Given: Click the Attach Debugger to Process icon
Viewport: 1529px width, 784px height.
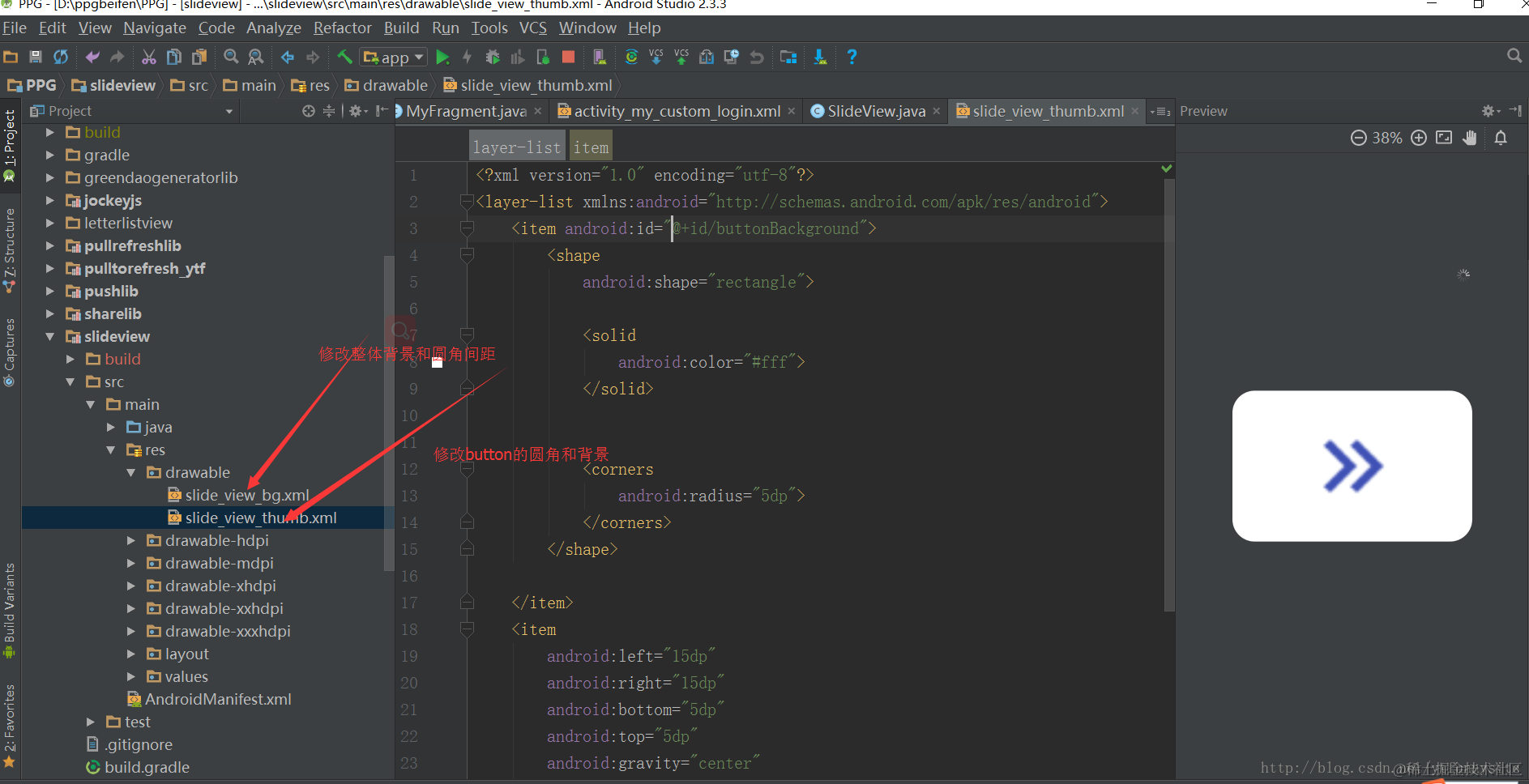Looking at the screenshot, I should point(543,57).
